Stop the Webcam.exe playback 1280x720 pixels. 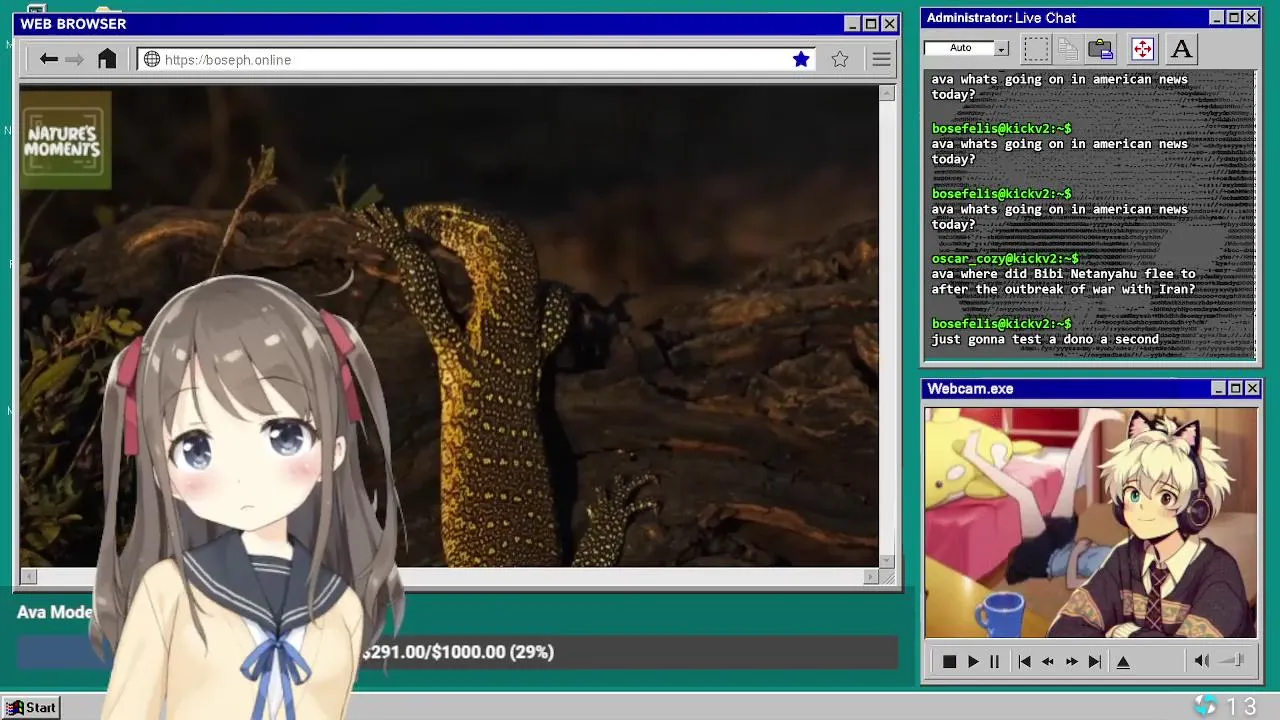[949, 661]
